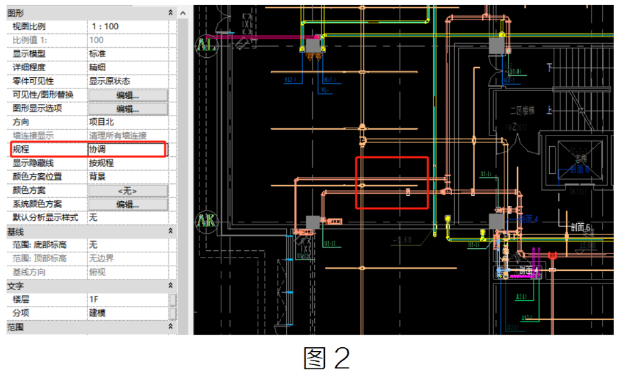Select grey equipment box near grid AL
630x376 pixels.
(x=313, y=46)
